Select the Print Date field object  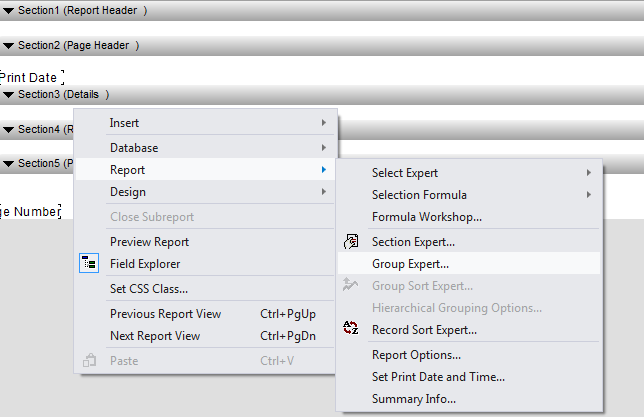click(x=32, y=77)
